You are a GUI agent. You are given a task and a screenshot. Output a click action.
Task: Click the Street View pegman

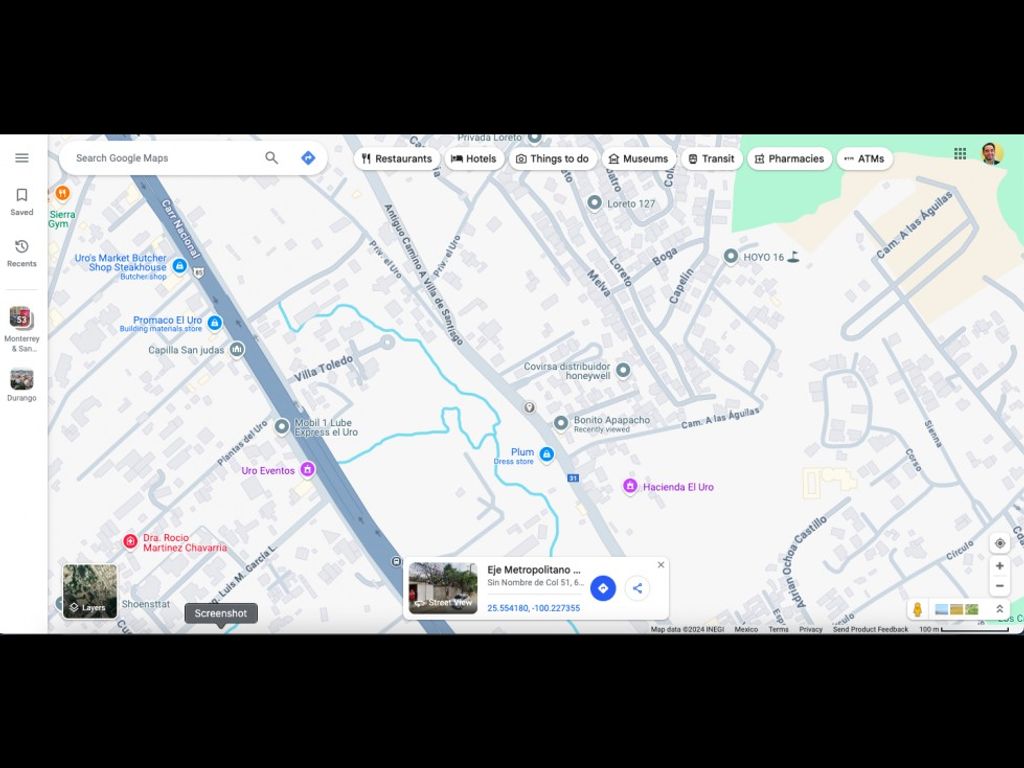click(918, 609)
